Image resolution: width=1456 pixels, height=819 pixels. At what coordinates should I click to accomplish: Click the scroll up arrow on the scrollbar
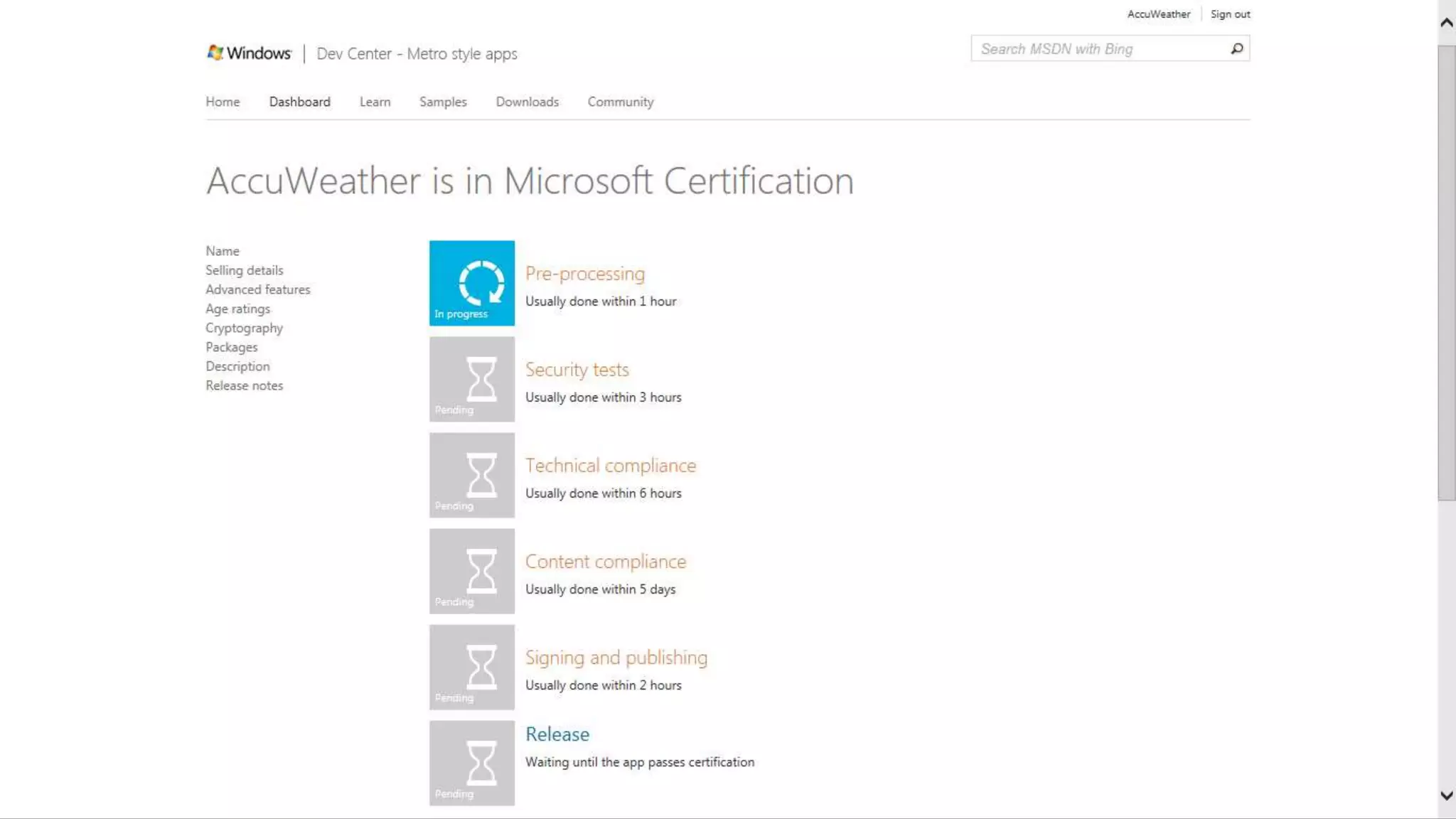(1446, 23)
